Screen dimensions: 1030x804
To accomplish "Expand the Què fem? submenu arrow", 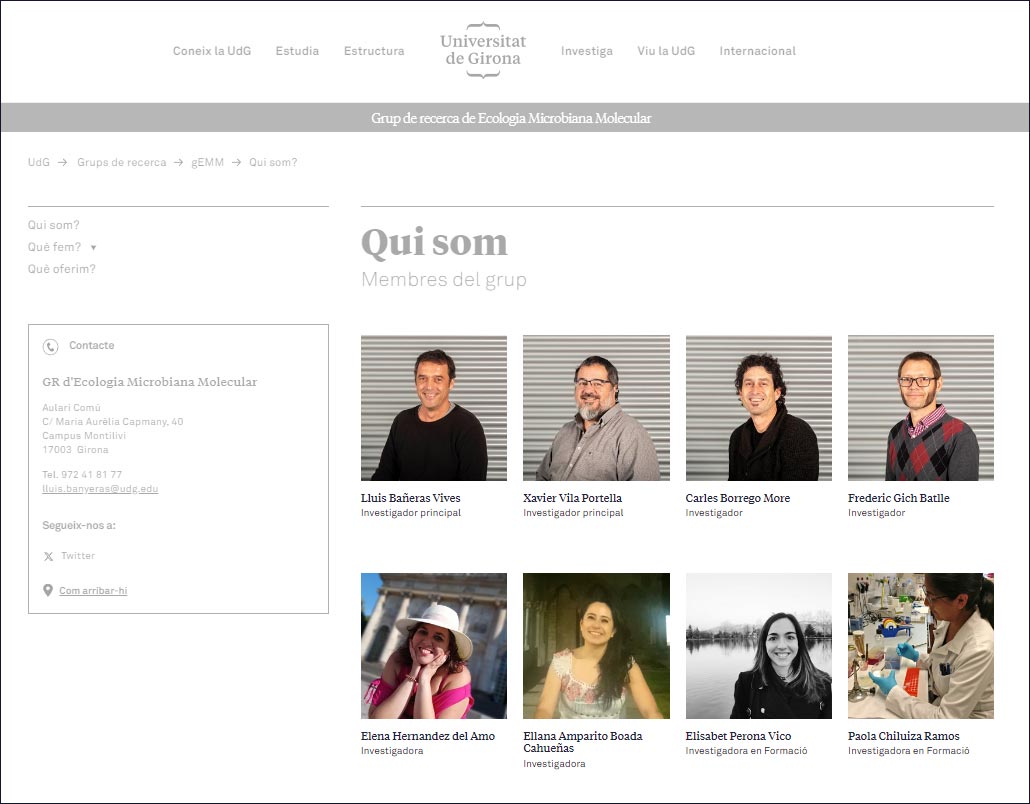I will point(93,247).
